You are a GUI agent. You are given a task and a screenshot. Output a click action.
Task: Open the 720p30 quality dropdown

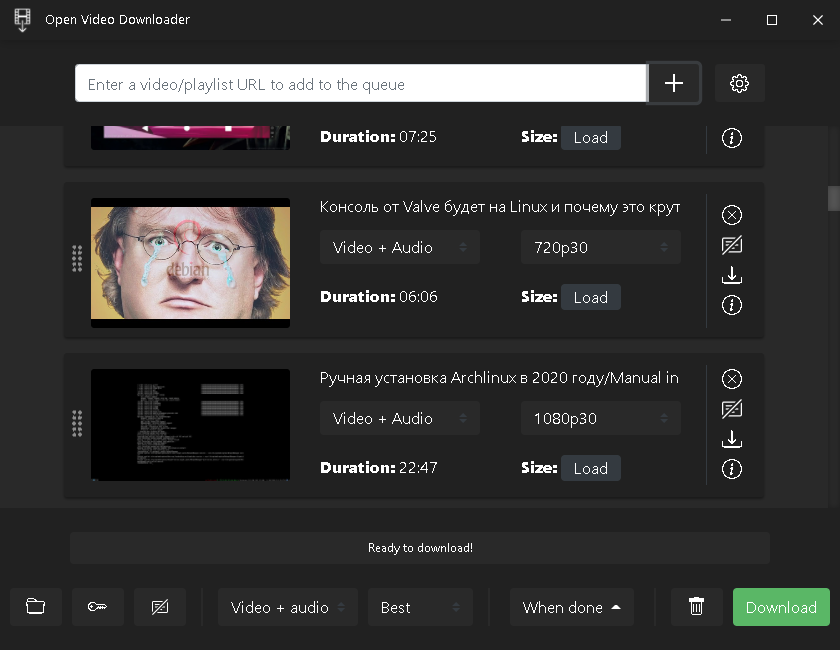(x=601, y=247)
